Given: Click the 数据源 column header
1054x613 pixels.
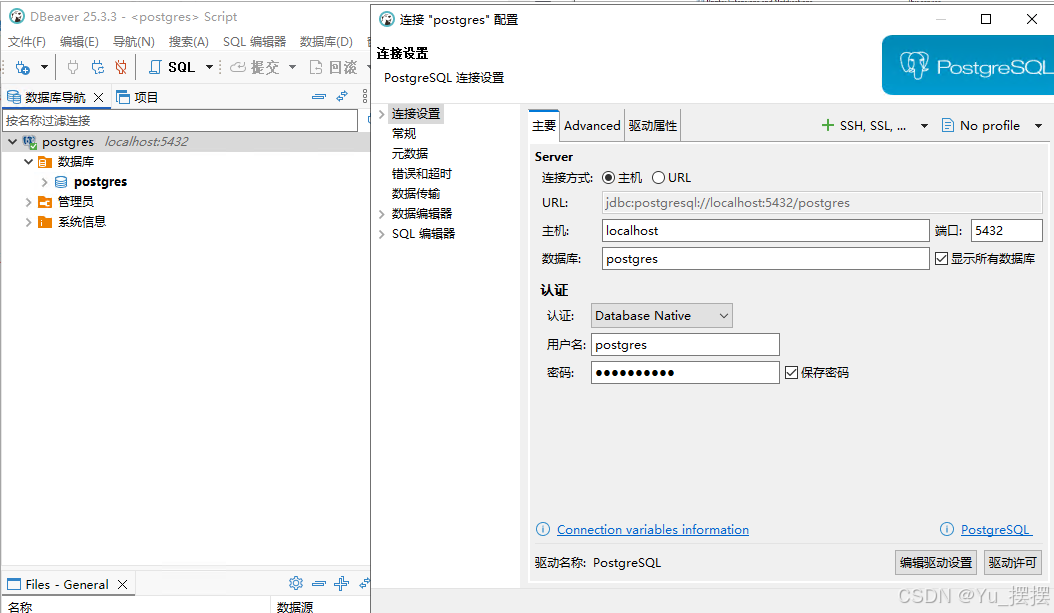Looking at the screenshot, I should (295, 606).
